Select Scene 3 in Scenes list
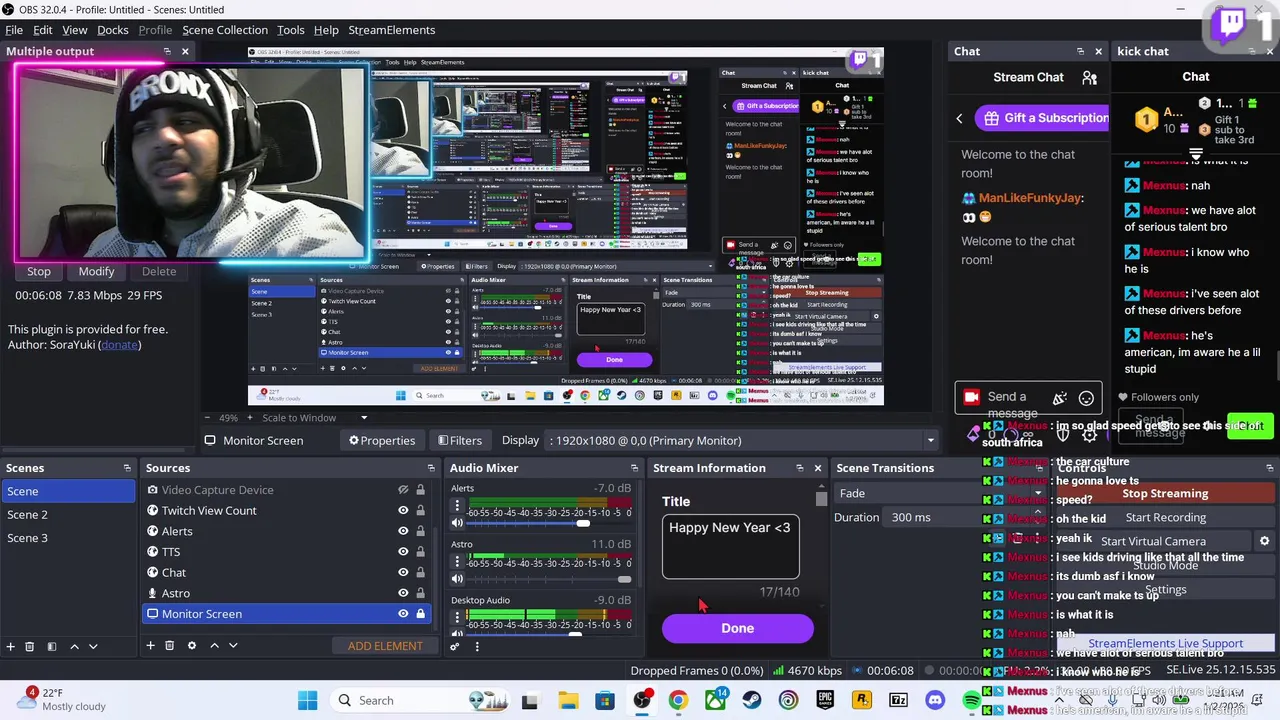 68,538
